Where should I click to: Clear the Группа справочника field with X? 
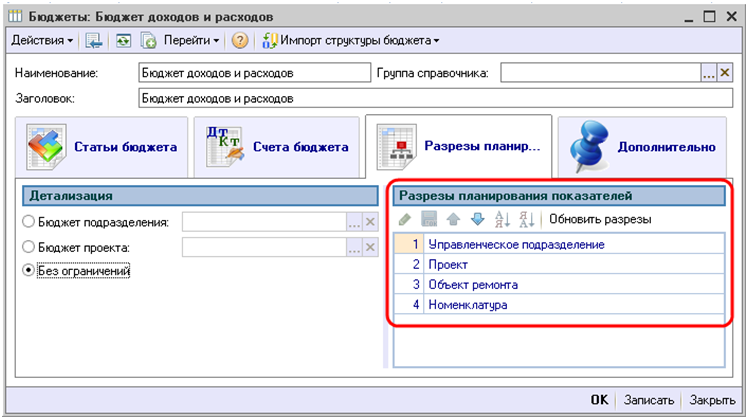tap(725, 73)
